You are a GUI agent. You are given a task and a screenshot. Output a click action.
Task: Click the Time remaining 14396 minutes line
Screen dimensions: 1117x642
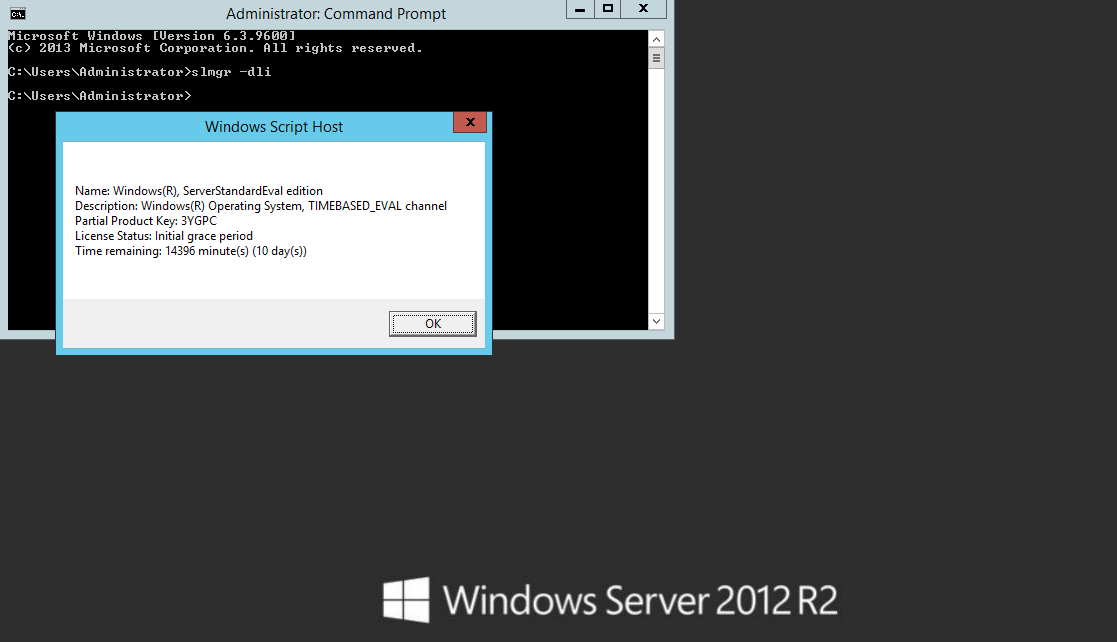pos(191,251)
